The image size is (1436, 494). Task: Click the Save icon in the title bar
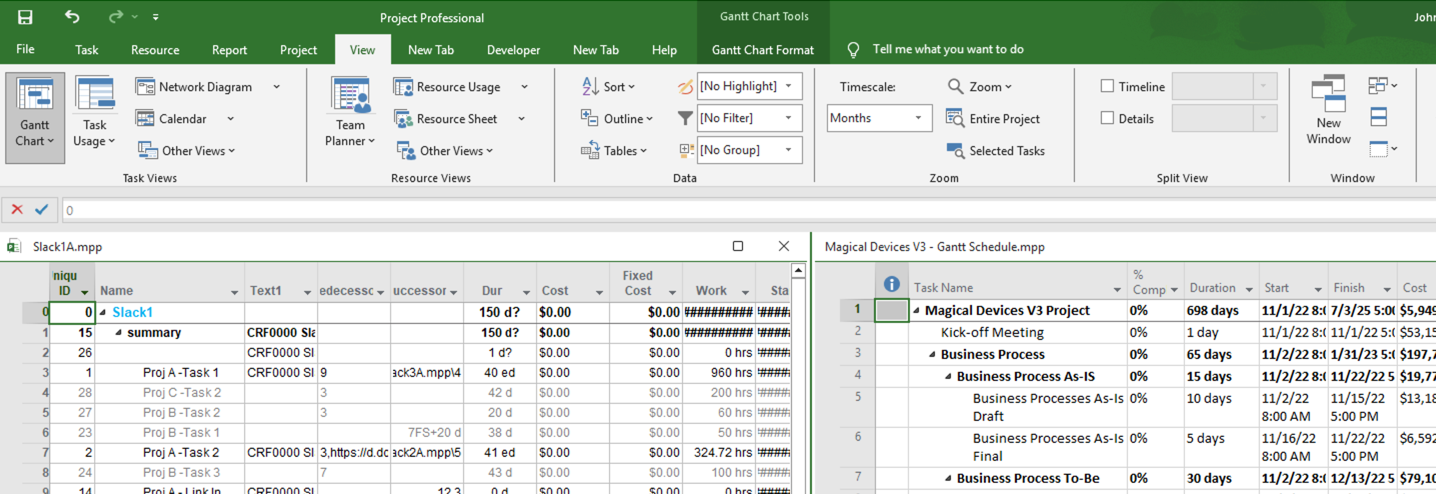click(25, 17)
